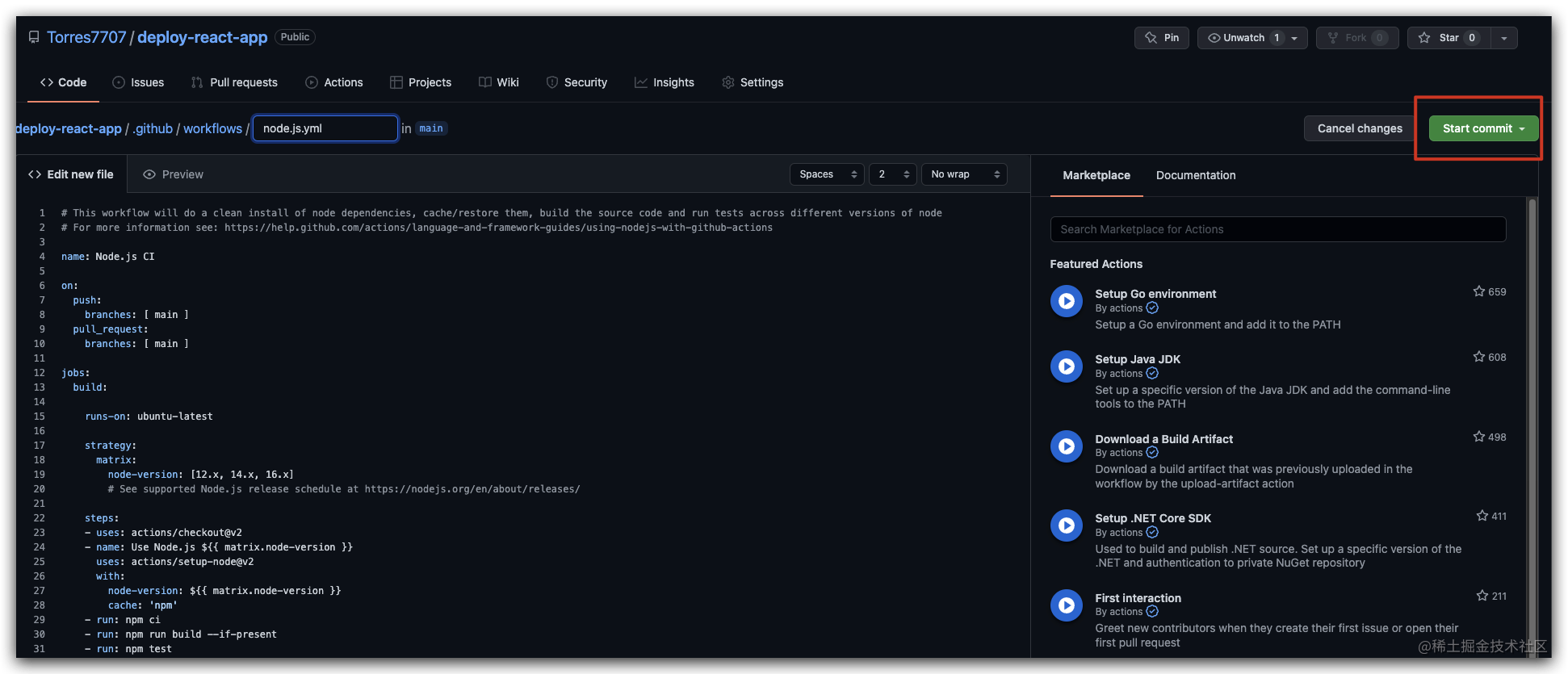The width and height of the screenshot is (1568, 674).
Task: Click the Search Marketplace for Actions field
Action: click(x=1278, y=229)
